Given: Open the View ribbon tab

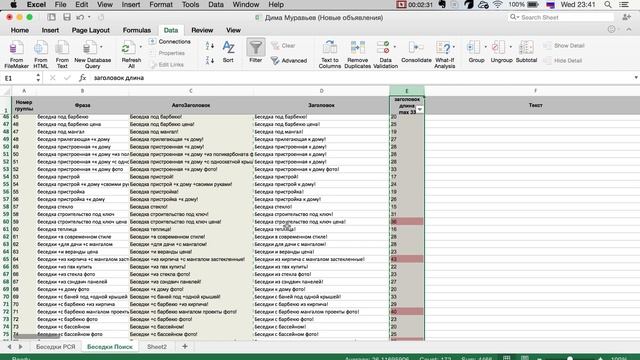Looking at the screenshot, I should click(x=233, y=30).
